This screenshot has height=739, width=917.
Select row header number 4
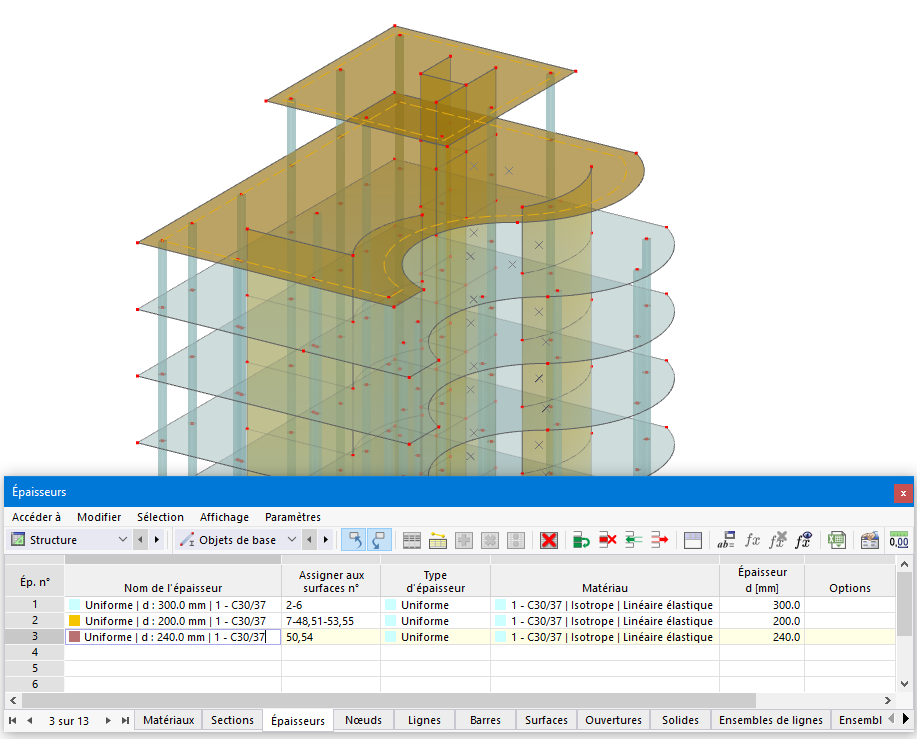[x=35, y=652]
